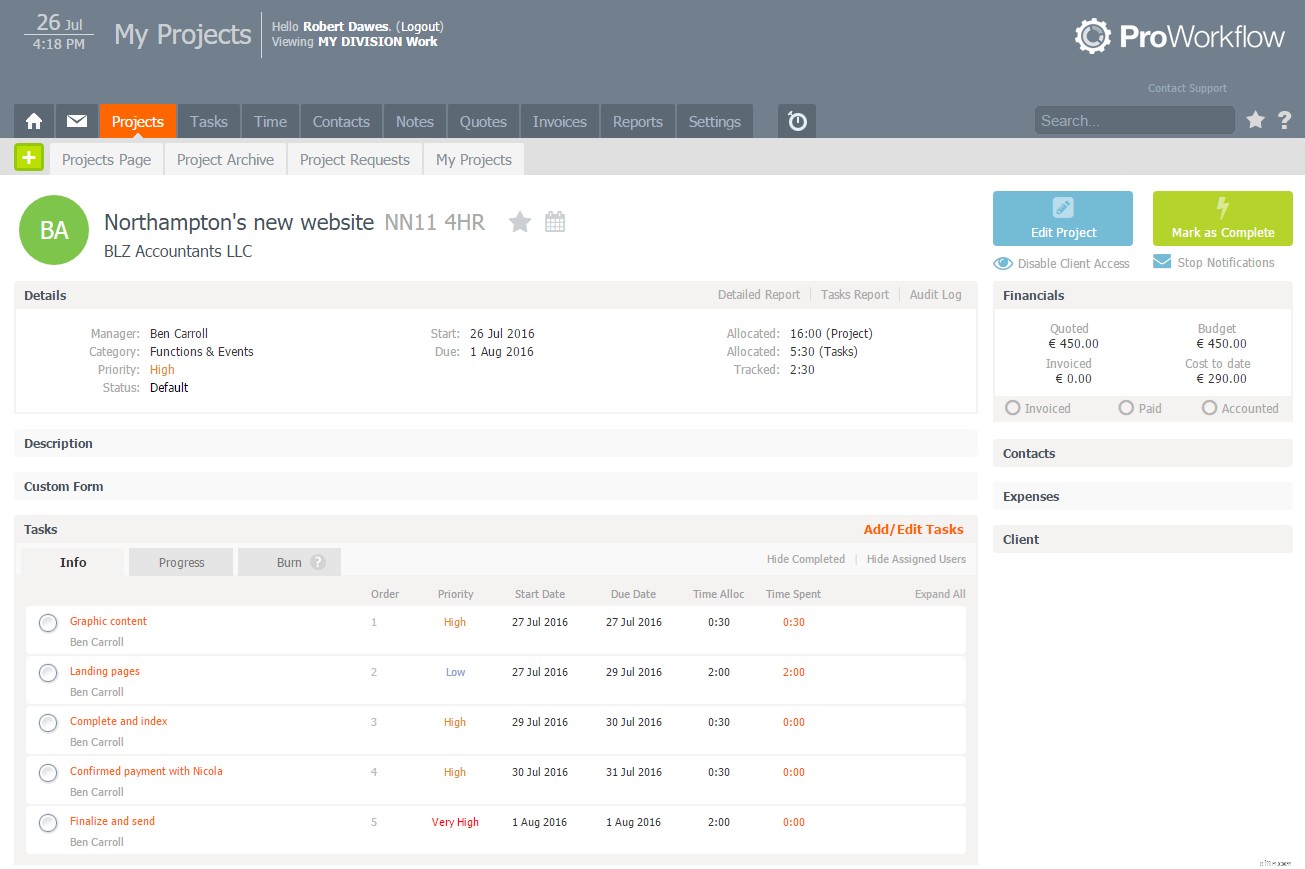Viewport: 1305px width, 869px height.
Task: Click the help question mark icon
Action: (1285, 120)
